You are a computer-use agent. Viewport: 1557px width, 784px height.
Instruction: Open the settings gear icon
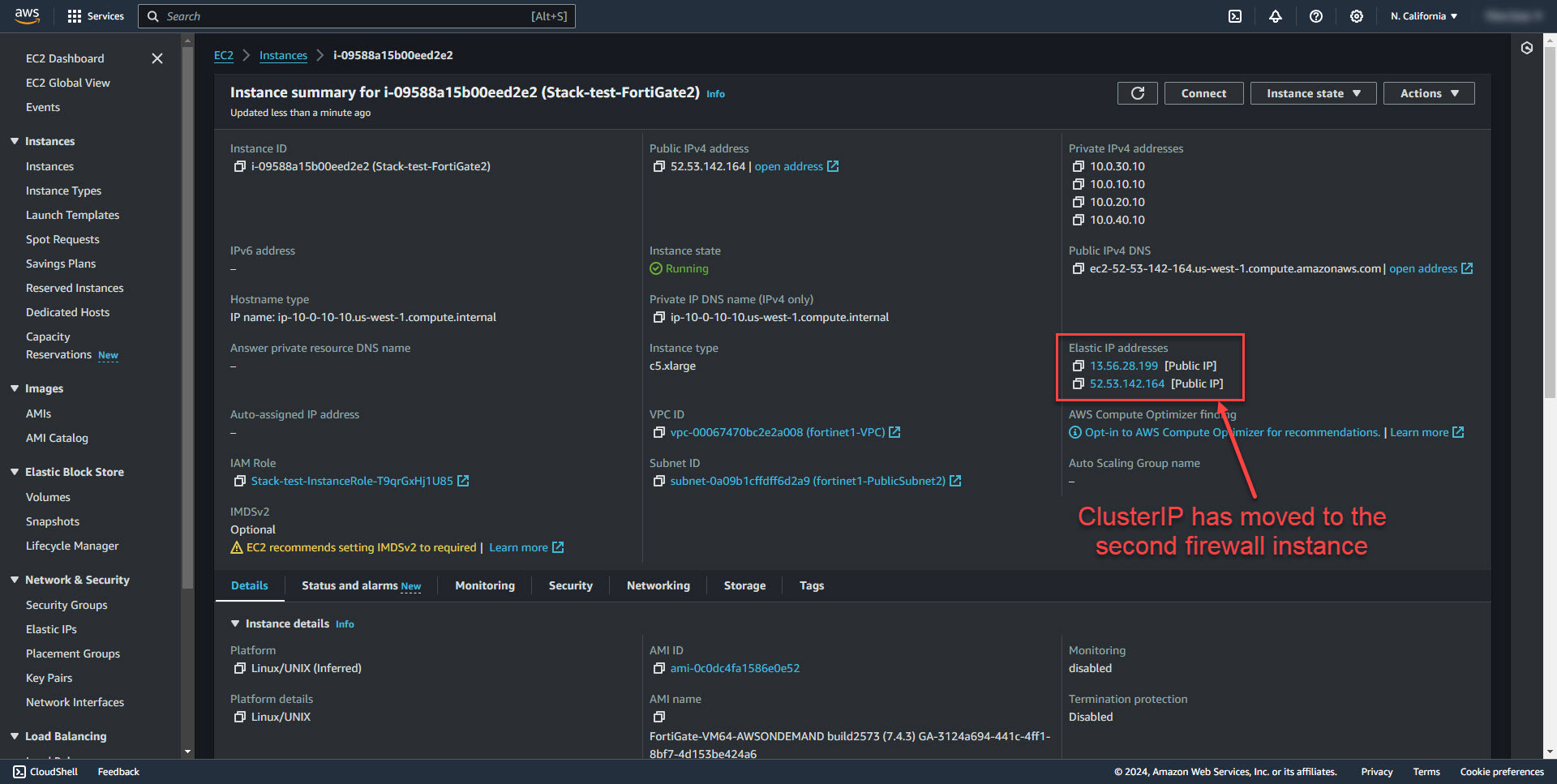[x=1357, y=16]
